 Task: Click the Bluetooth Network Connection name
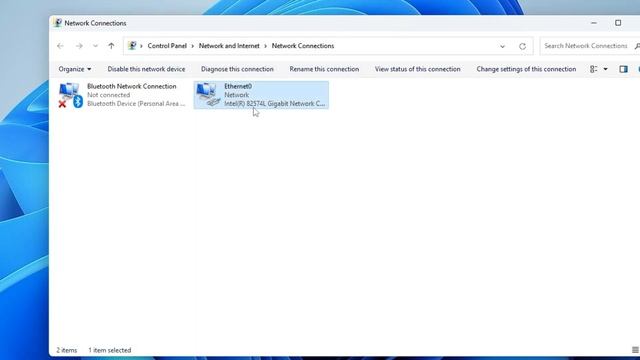(x=131, y=86)
